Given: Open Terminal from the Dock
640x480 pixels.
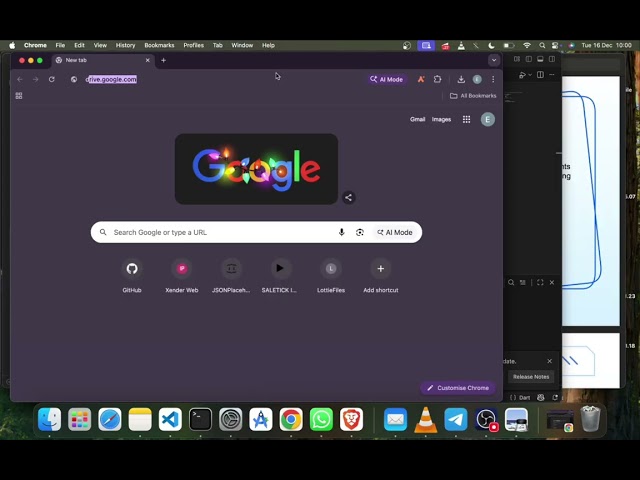Looking at the screenshot, I should (200, 419).
